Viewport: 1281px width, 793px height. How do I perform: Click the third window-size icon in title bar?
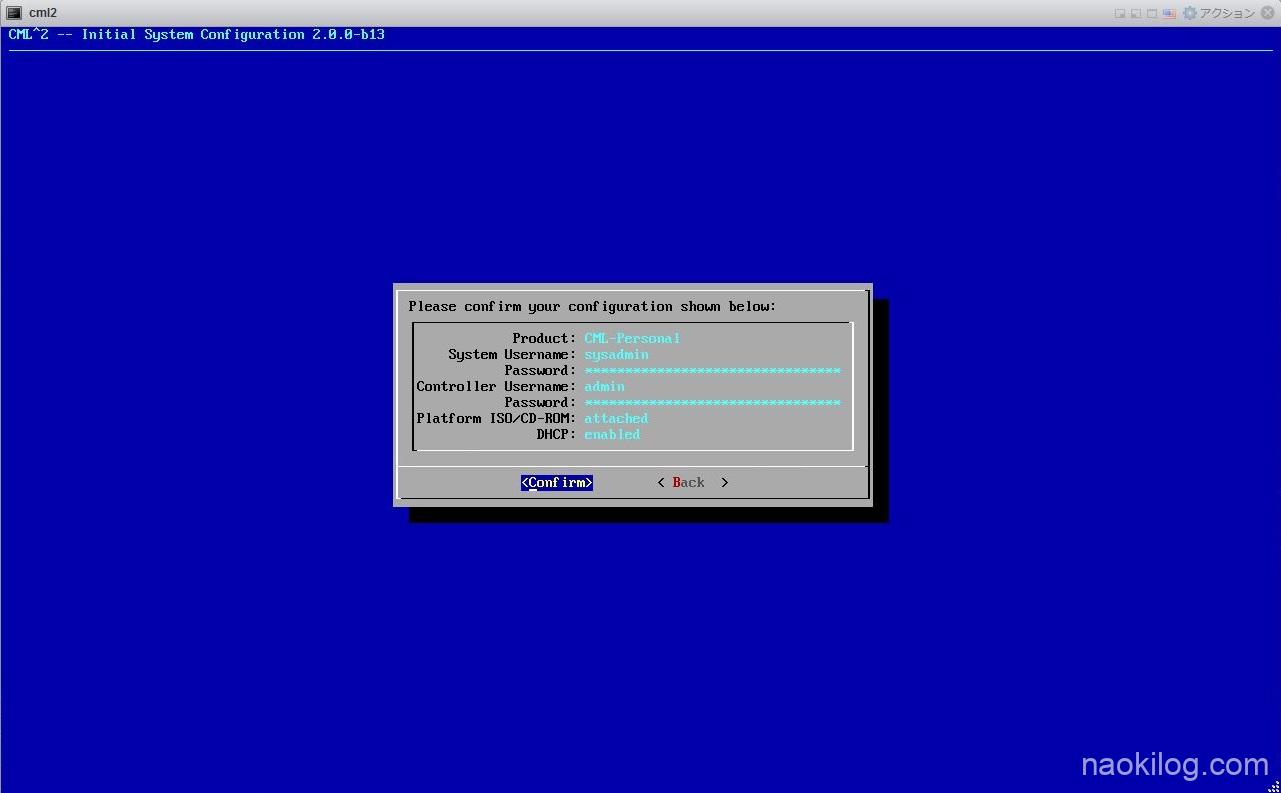(1152, 14)
